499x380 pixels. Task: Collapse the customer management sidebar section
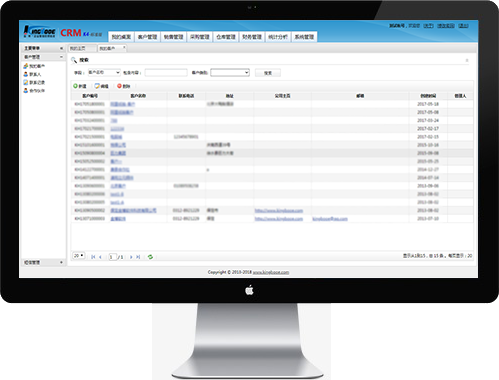tap(61, 57)
